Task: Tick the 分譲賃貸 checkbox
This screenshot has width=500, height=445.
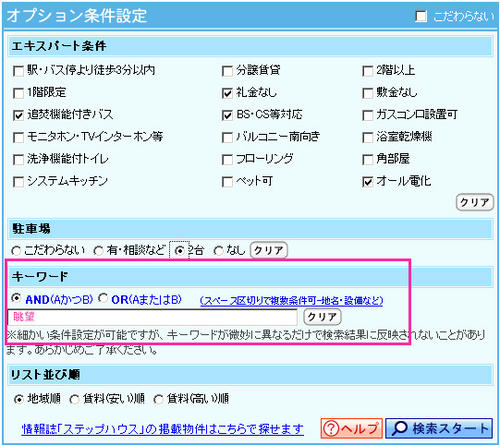Action: pyautogui.click(x=227, y=71)
